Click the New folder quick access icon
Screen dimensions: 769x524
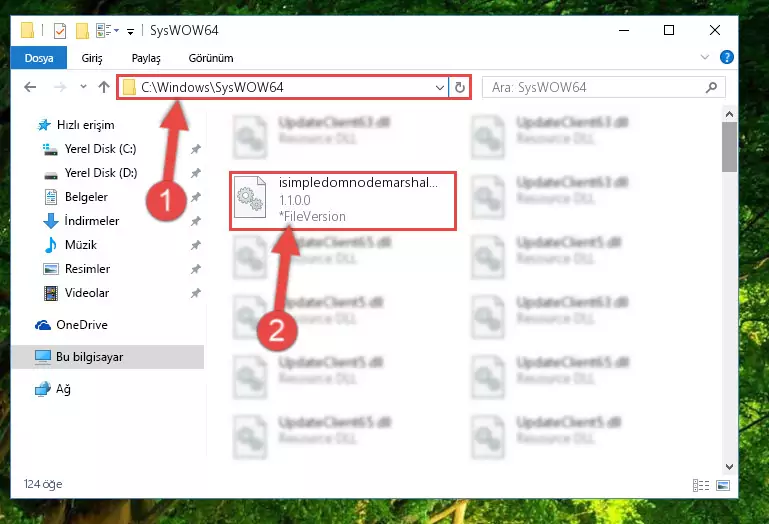click(82, 30)
